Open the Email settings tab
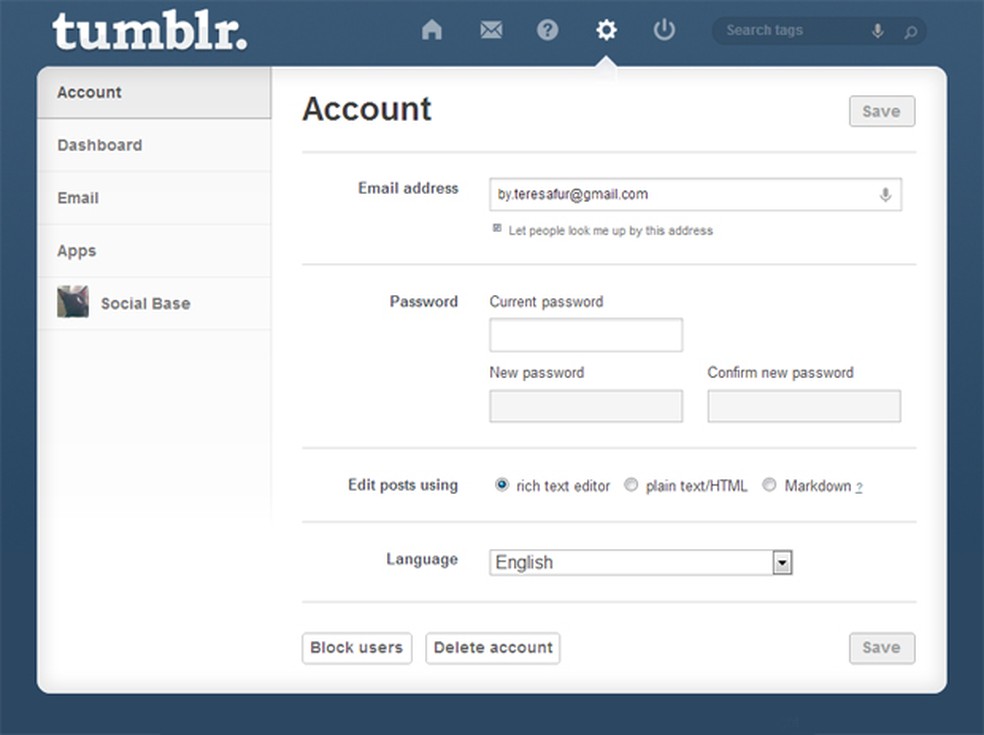The height and width of the screenshot is (735, 984). tap(78, 198)
